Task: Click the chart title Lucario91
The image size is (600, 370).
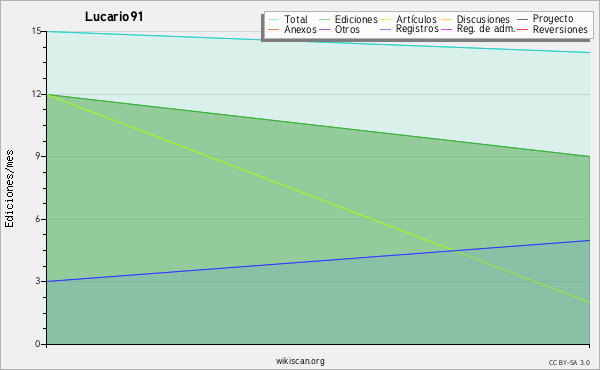Action: [x=114, y=17]
